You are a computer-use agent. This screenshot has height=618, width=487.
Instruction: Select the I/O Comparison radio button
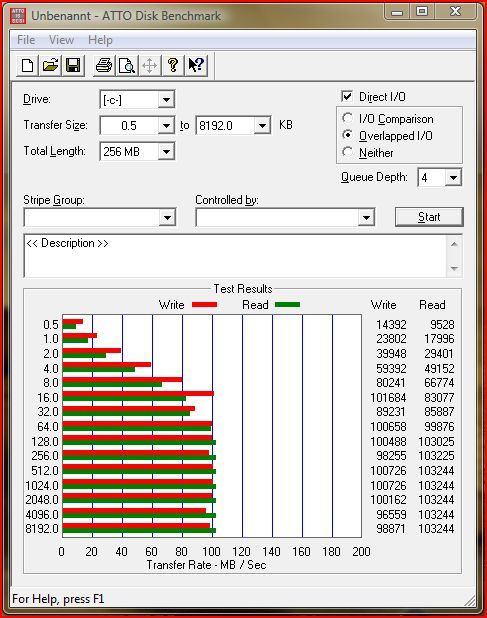(347, 118)
